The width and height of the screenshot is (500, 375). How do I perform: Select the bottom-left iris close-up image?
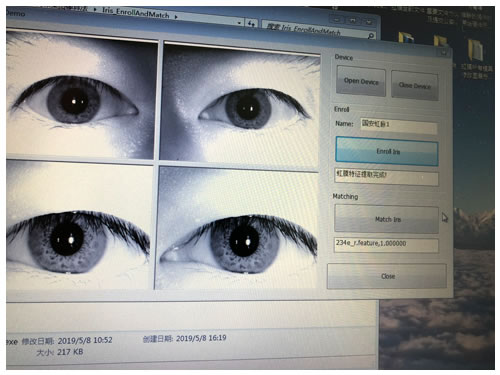point(79,225)
